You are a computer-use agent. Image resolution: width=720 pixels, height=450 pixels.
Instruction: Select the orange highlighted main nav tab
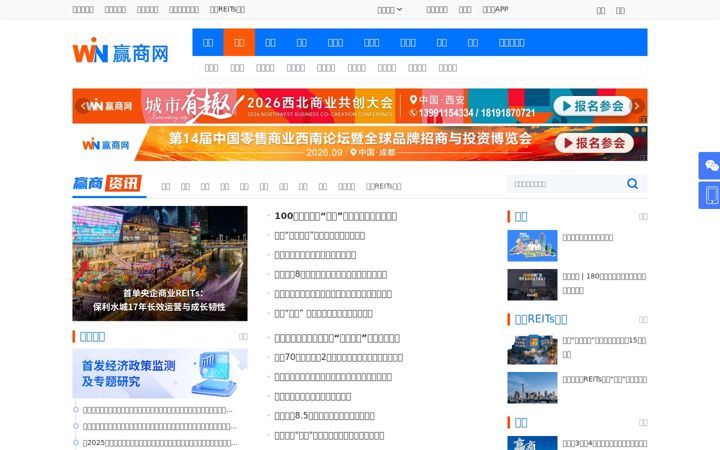(239, 42)
